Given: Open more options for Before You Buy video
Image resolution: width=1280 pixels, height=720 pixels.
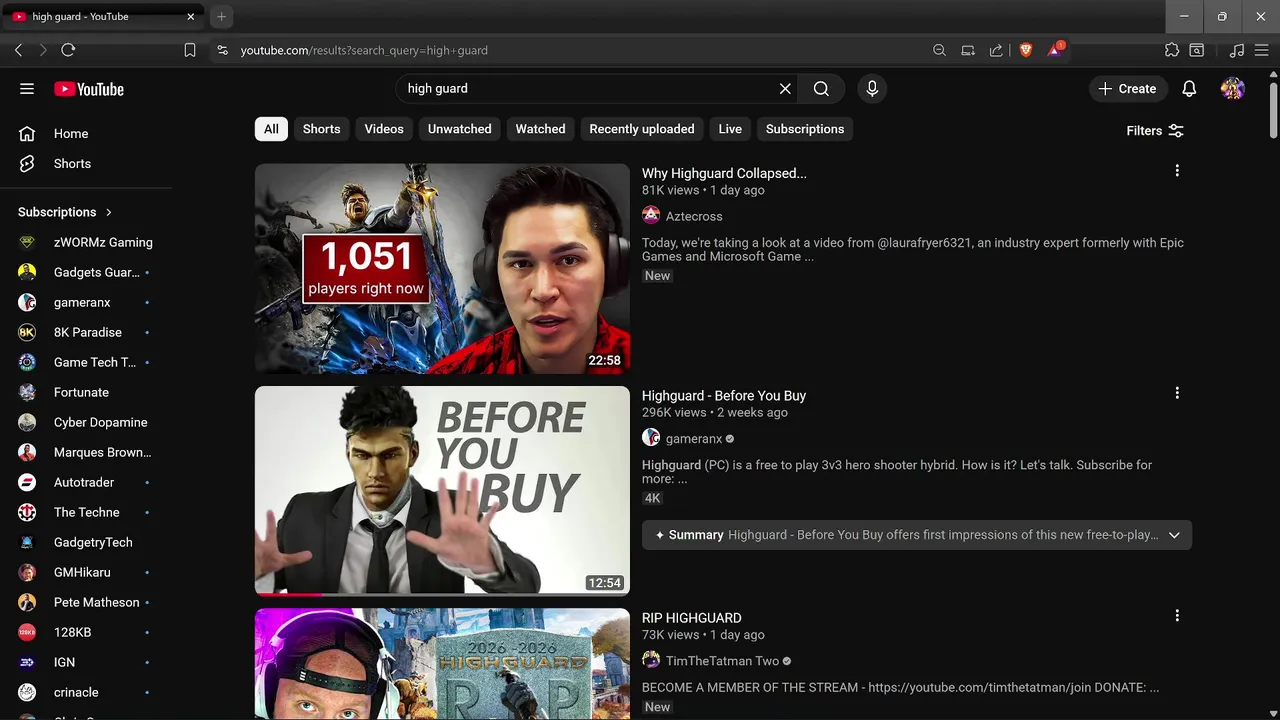Looking at the screenshot, I should [1177, 393].
